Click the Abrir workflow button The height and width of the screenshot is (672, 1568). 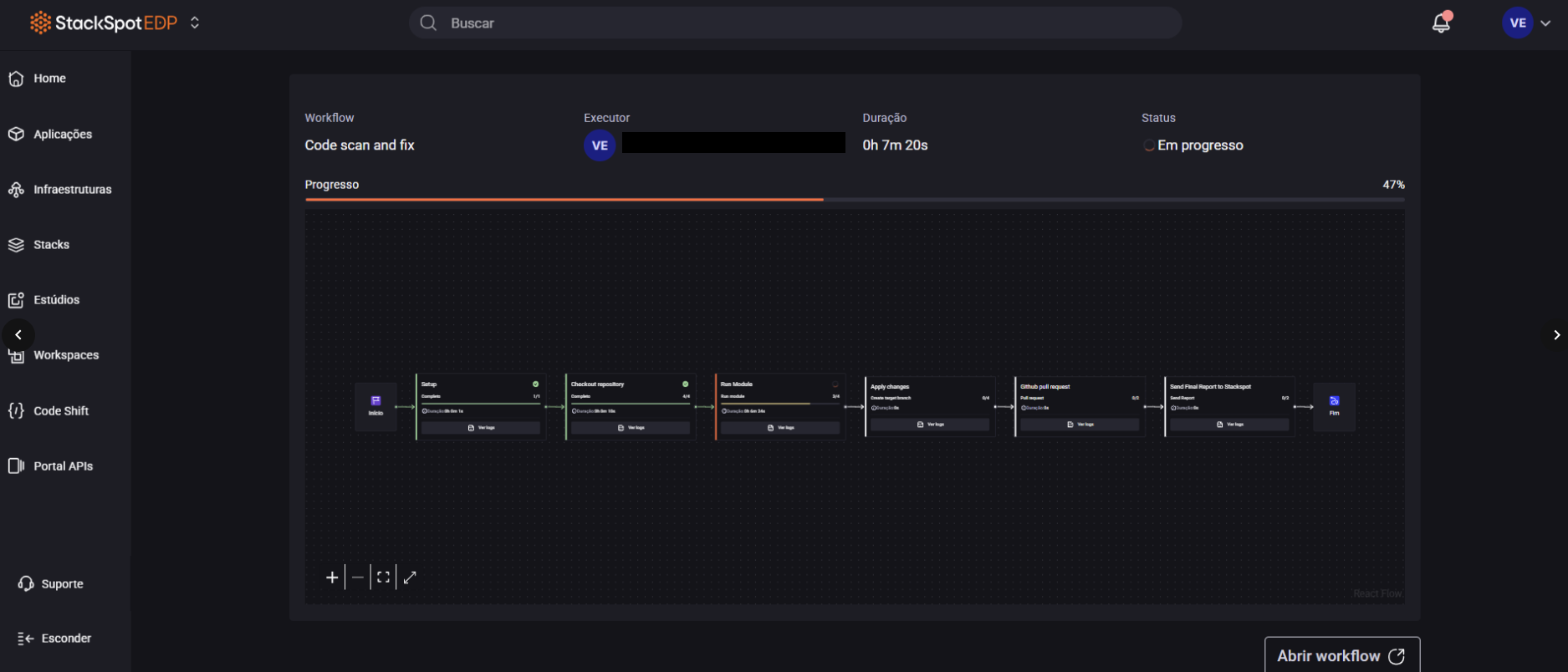(1341, 656)
